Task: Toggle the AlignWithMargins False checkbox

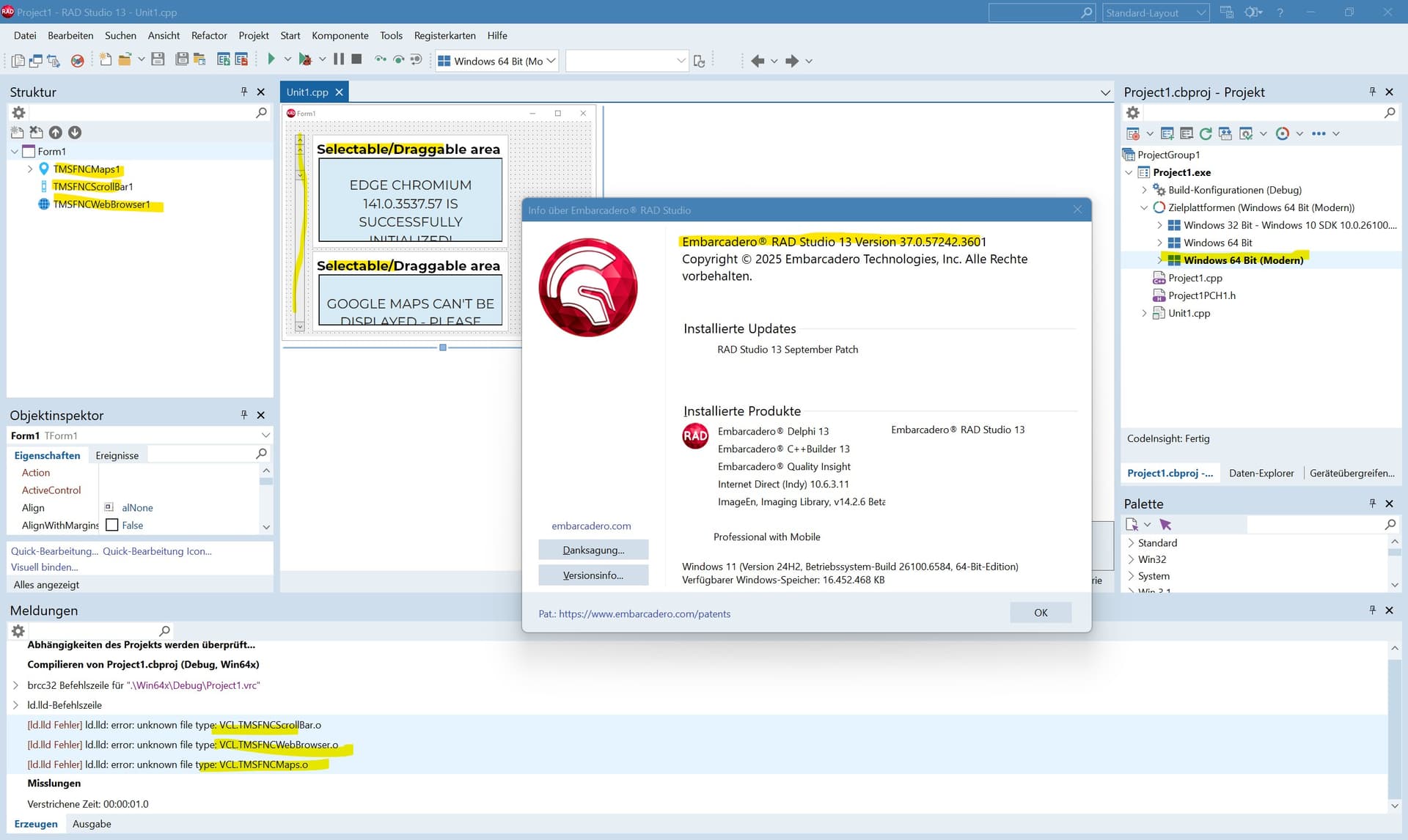Action: pyautogui.click(x=112, y=525)
